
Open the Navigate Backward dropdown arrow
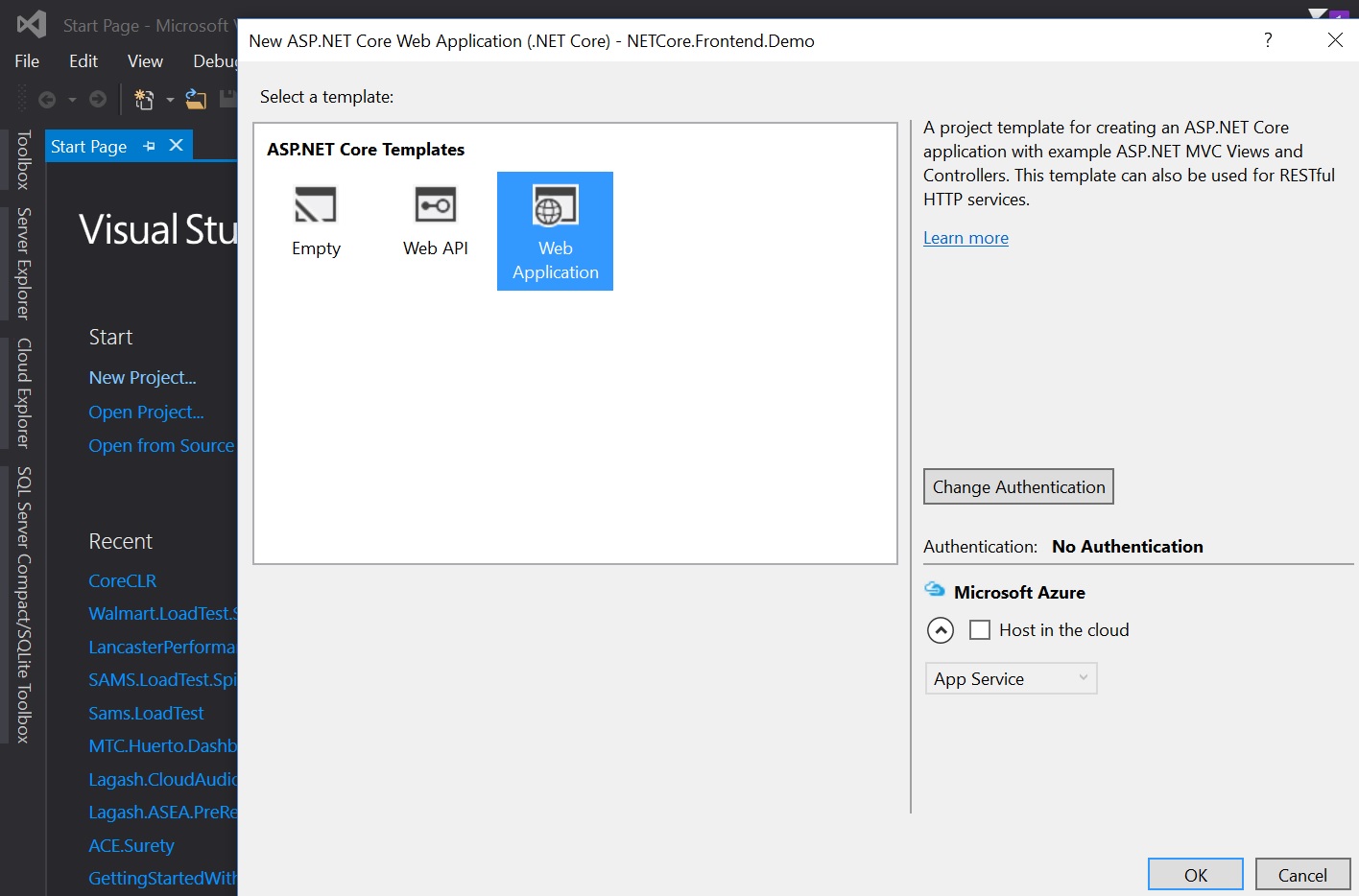[x=72, y=100]
